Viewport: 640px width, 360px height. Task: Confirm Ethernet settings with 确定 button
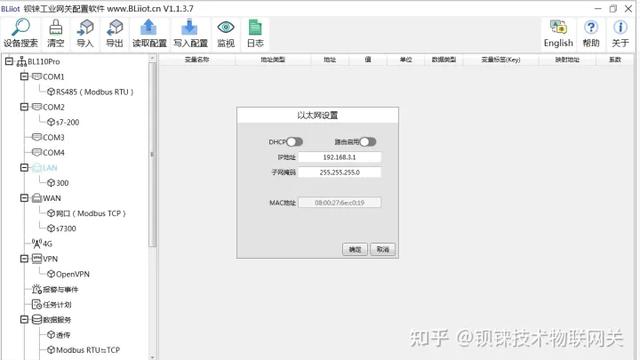coord(355,249)
